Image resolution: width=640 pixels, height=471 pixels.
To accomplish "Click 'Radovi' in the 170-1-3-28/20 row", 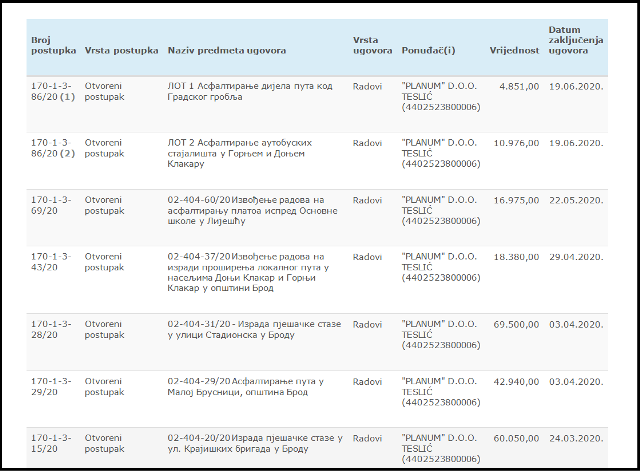I will pos(367,324).
